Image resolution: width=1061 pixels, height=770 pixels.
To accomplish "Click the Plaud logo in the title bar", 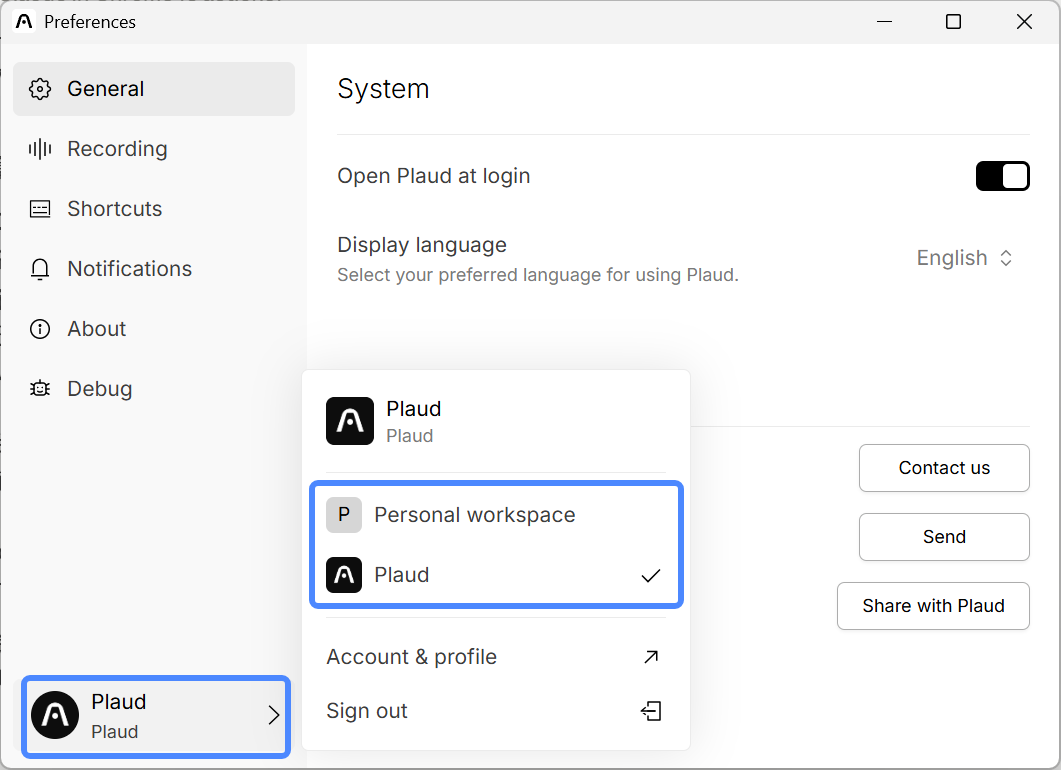I will pyautogui.click(x=24, y=22).
